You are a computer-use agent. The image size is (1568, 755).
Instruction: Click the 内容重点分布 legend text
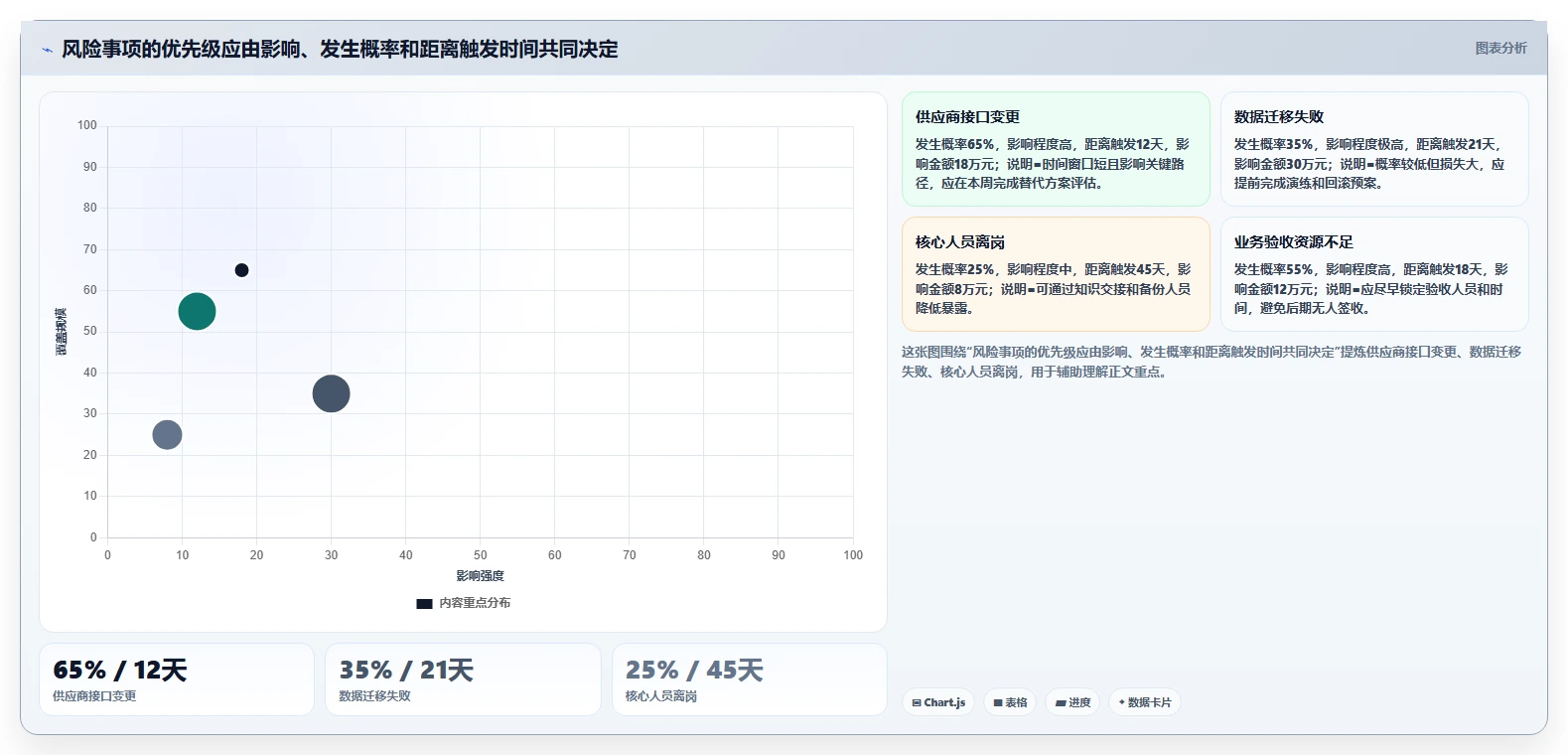coord(475,603)
